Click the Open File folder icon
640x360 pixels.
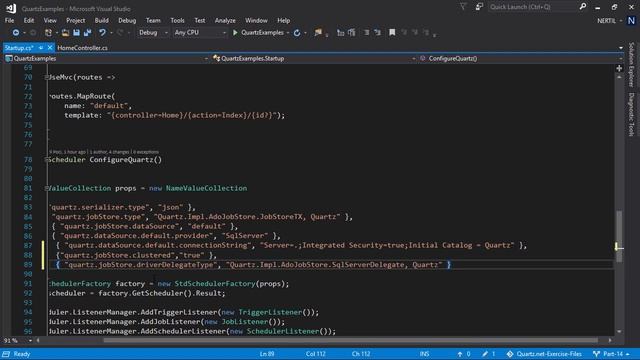[x=65, y=33]
